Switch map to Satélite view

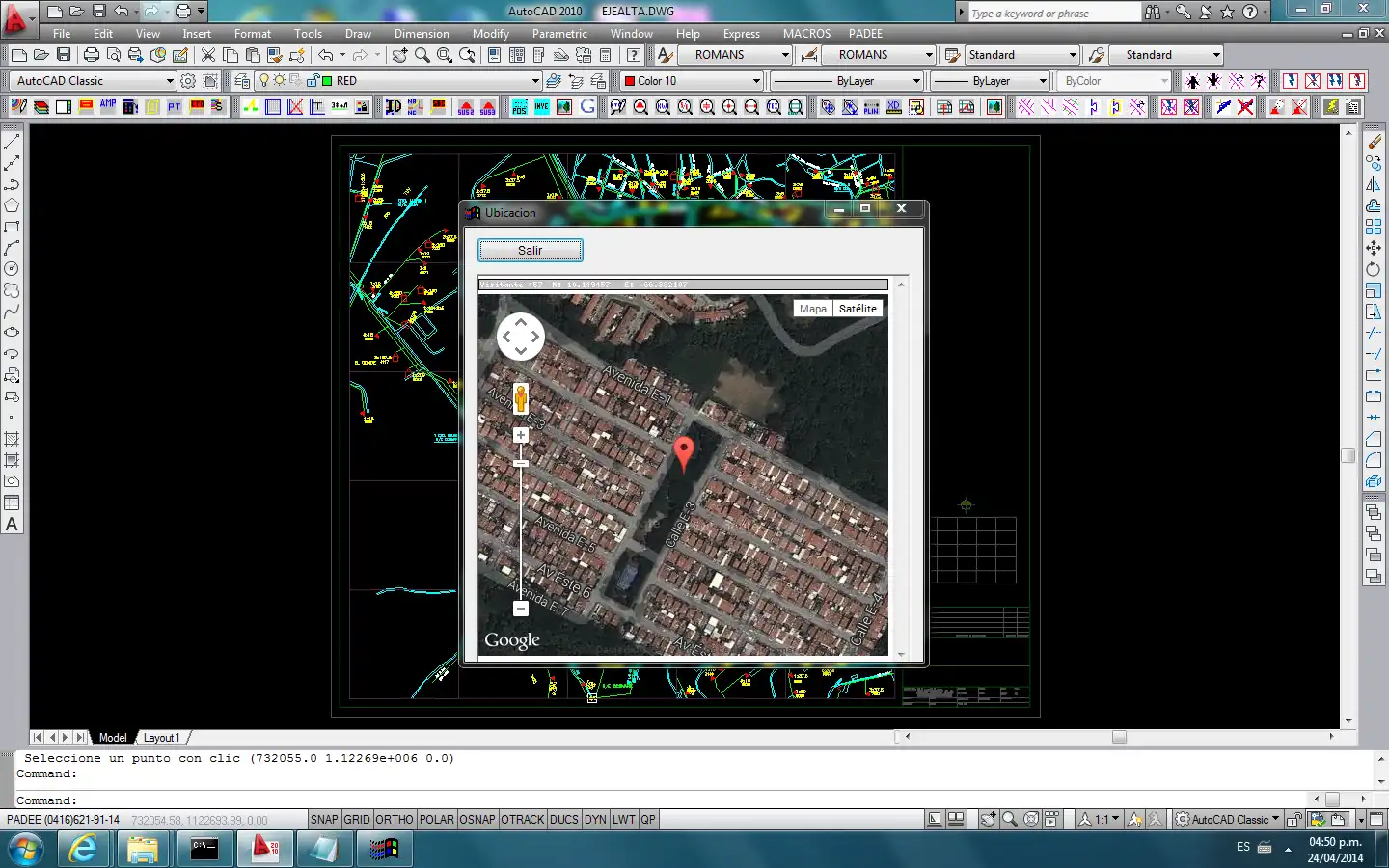coord(858,309)
